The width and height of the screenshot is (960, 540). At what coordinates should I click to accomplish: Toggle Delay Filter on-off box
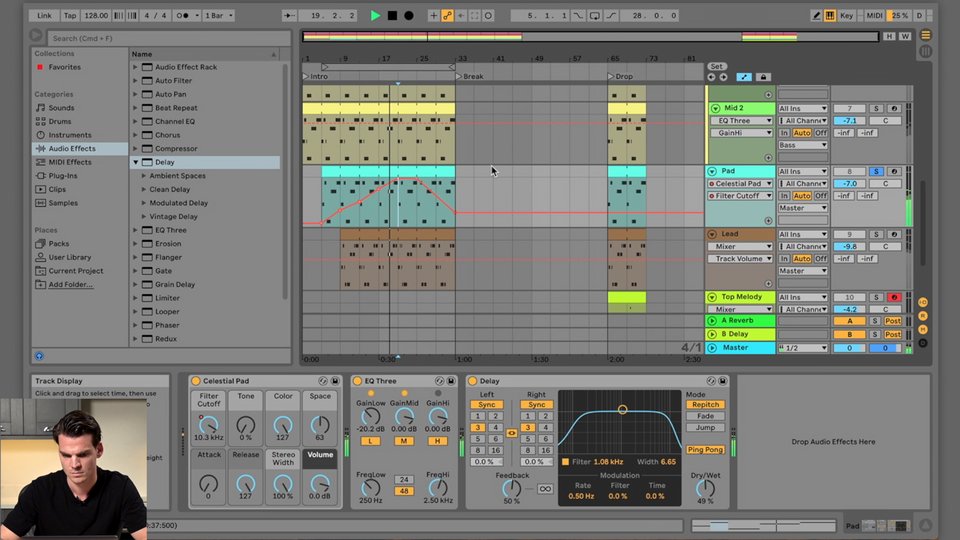(x=565, y=462)
